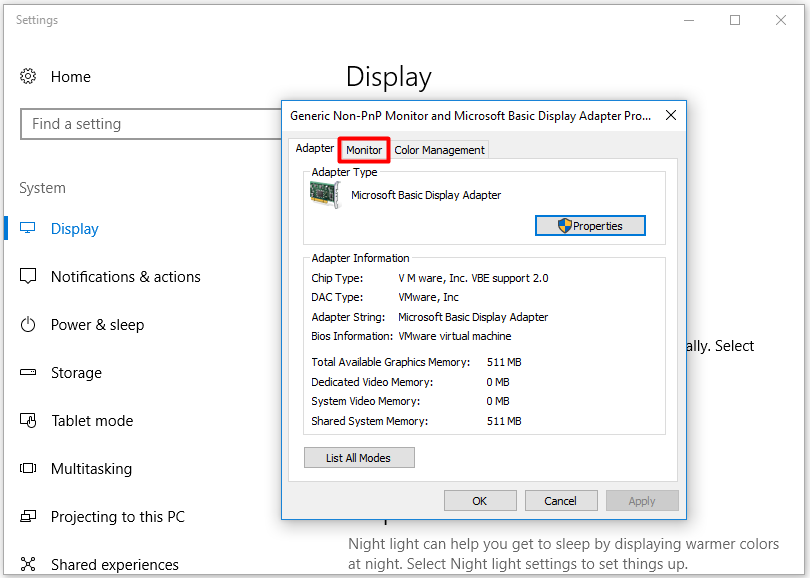Viewport: 810px width, 578px height.
Task: Select the Adapter tab
Action: [314, 147]
